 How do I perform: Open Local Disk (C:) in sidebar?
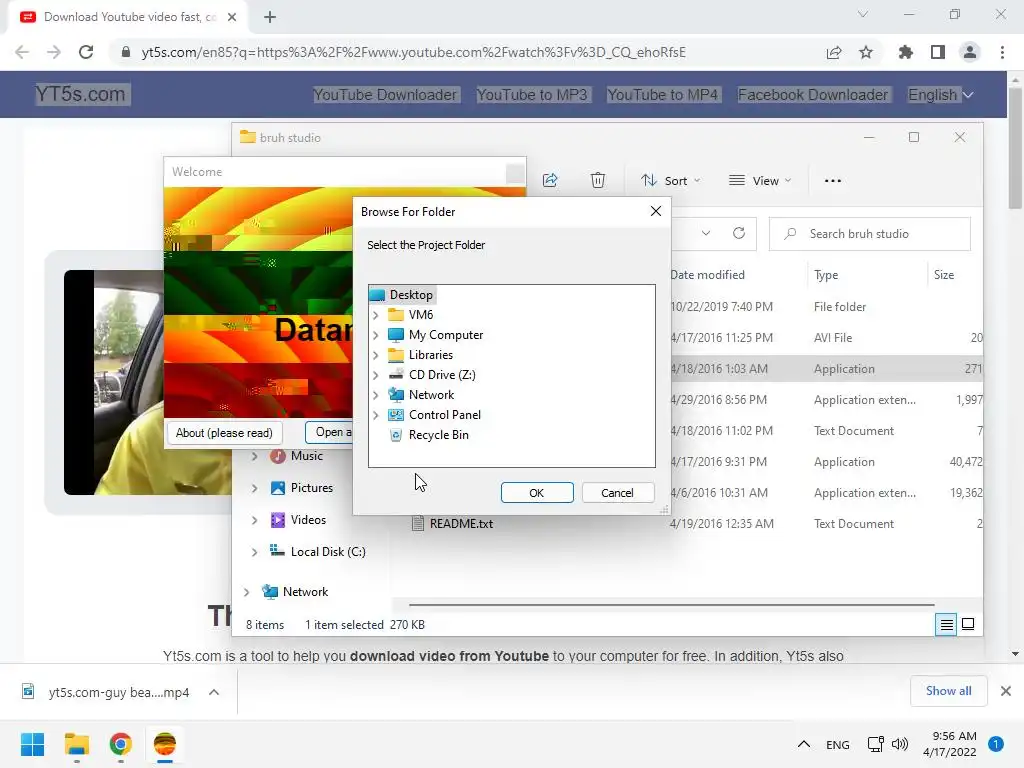tap(328, 552)
